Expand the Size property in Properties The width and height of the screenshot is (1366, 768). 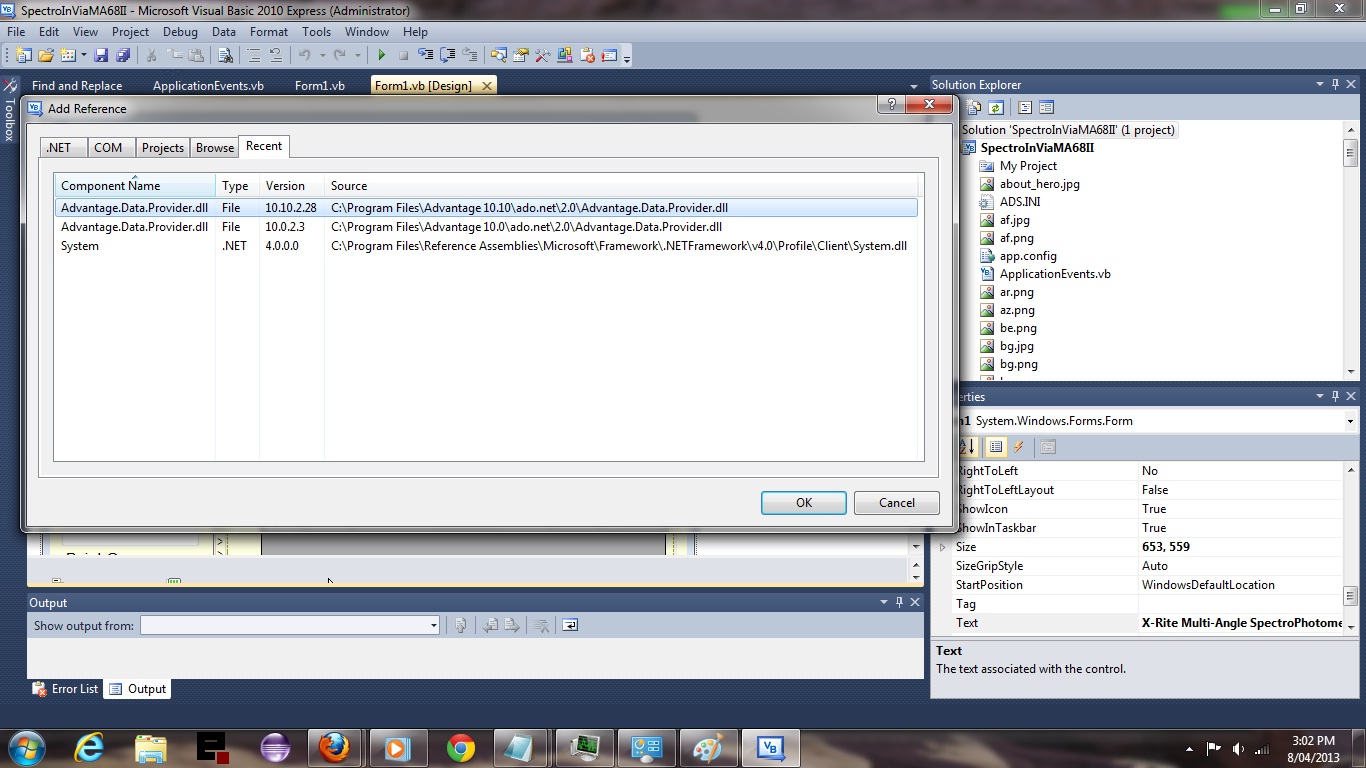tap(942, 547)
